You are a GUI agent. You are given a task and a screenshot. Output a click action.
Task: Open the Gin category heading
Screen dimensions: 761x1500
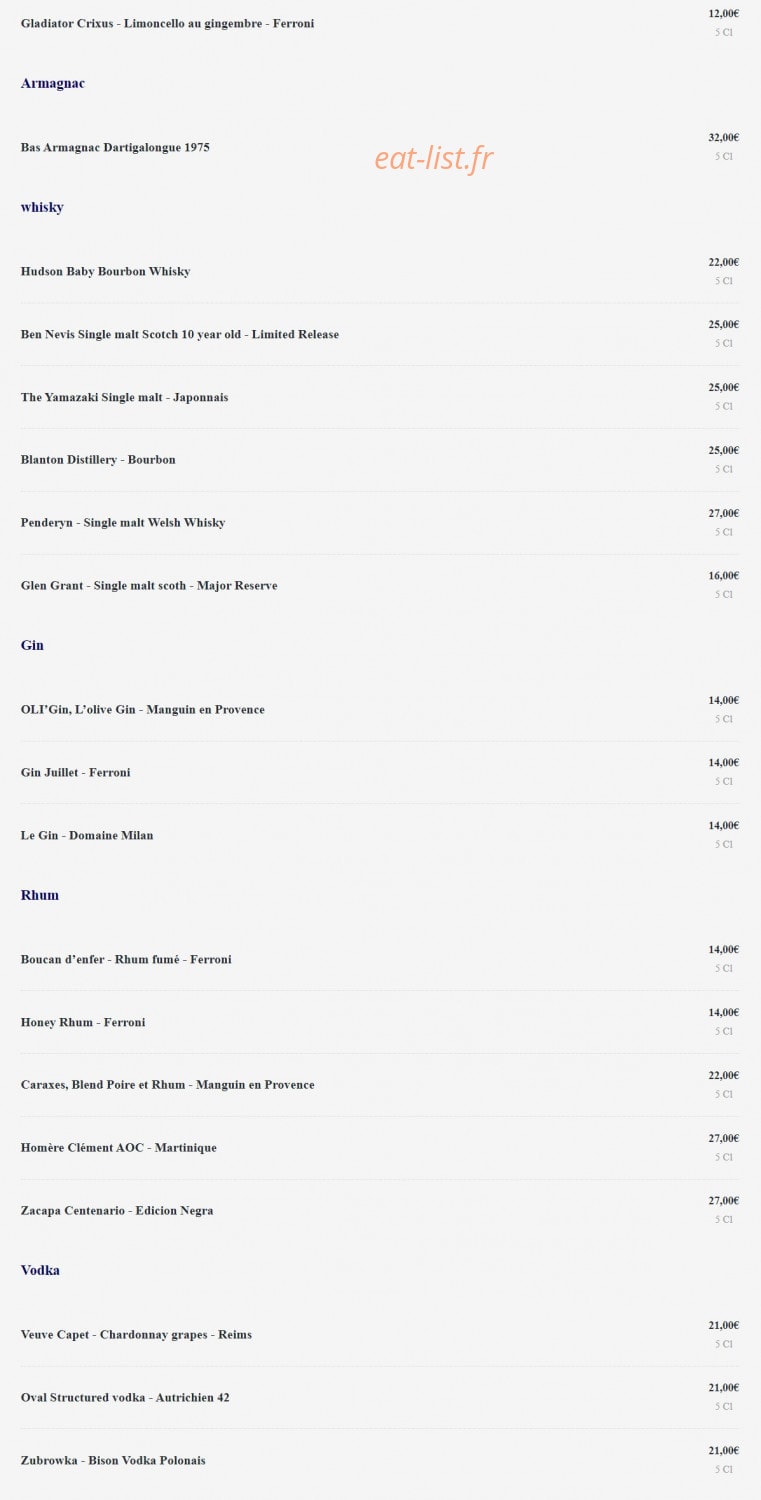(32, 645)
